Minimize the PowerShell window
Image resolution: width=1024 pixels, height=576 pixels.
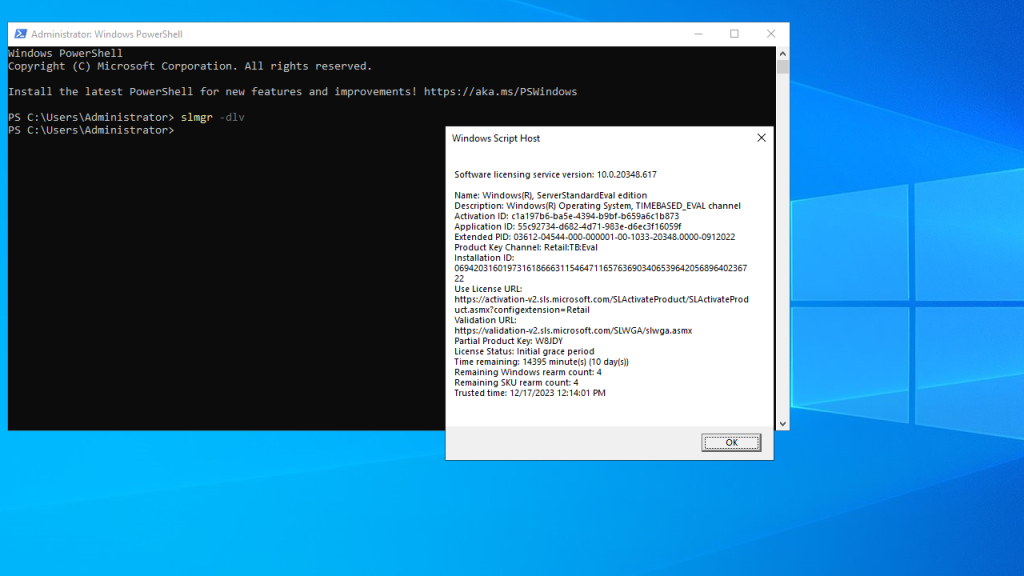coord(698,34)
